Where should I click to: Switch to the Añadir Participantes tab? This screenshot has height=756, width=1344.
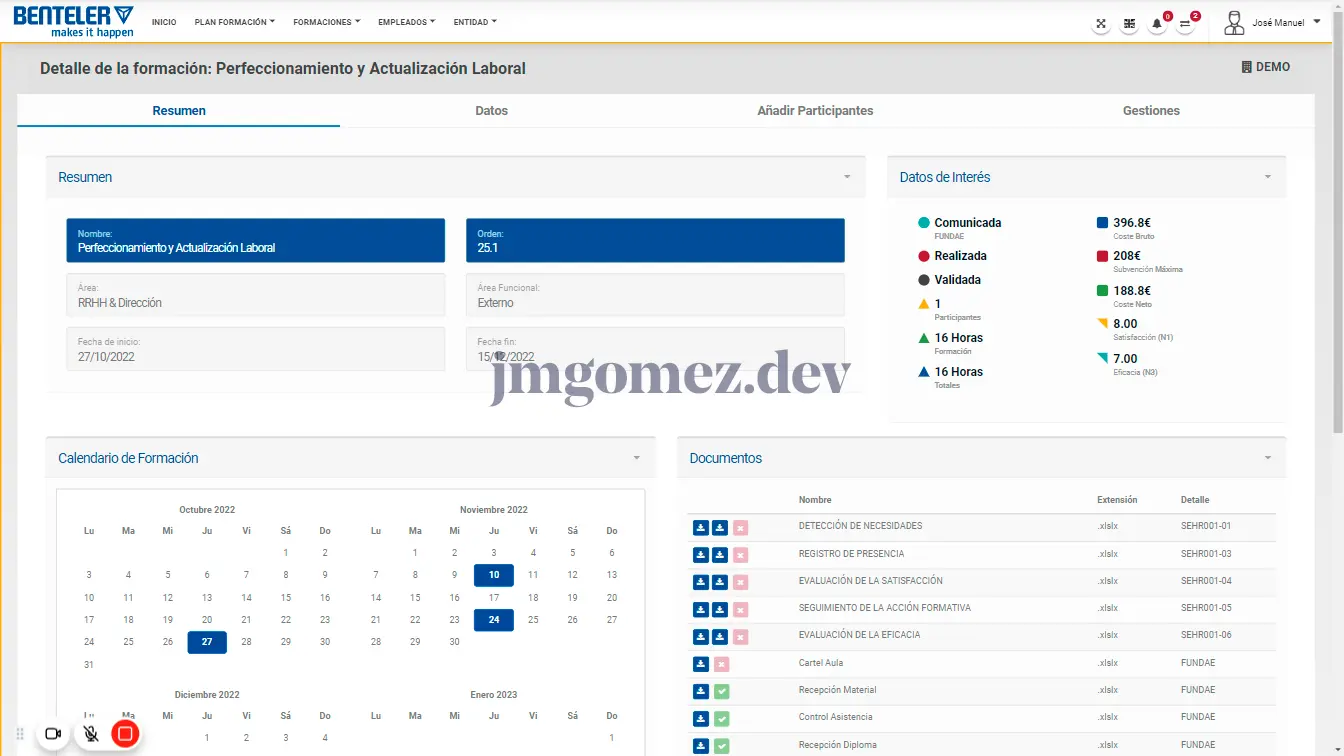[815, 111]
